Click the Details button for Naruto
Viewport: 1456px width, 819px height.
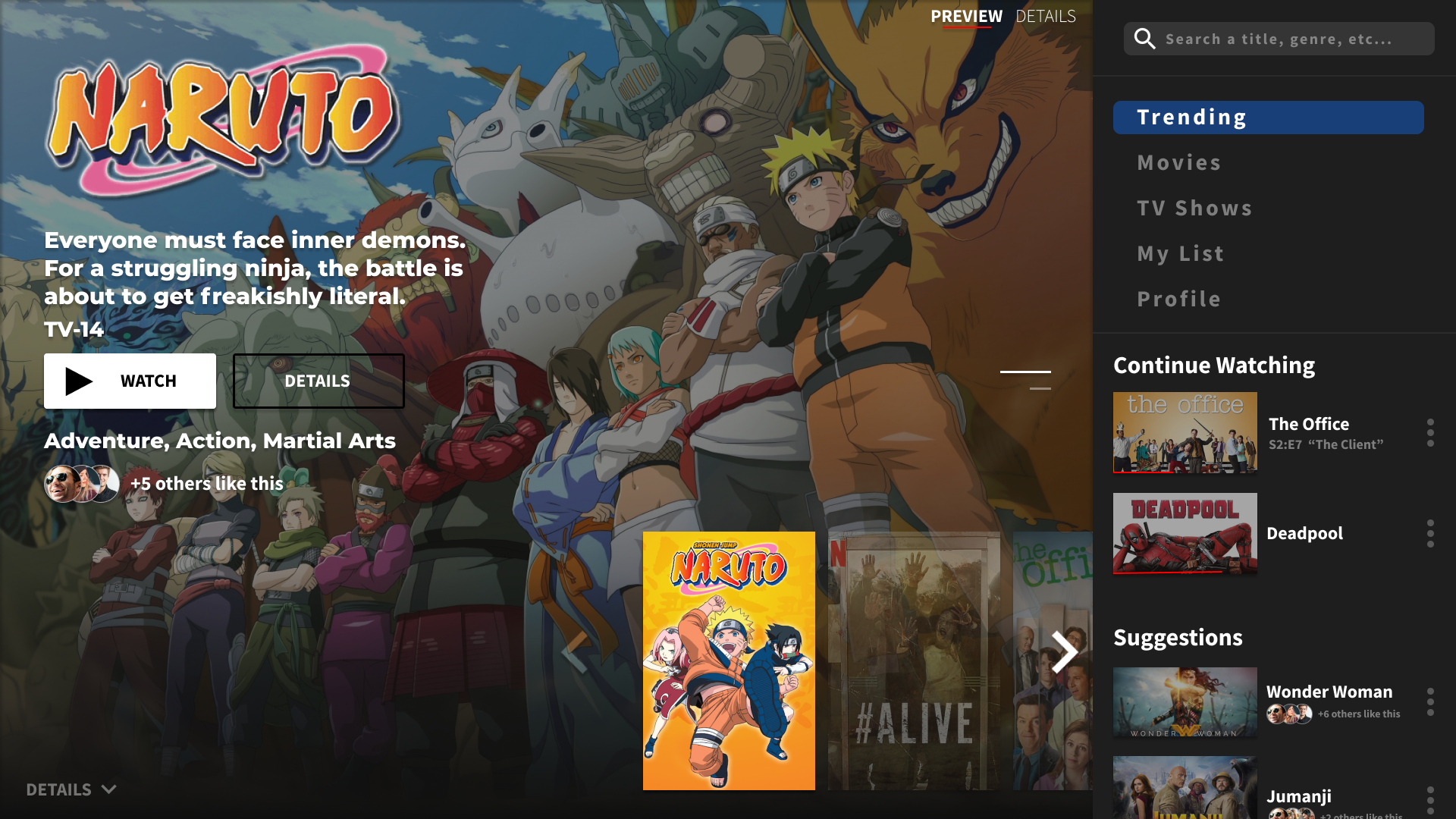tap(318, 380)
